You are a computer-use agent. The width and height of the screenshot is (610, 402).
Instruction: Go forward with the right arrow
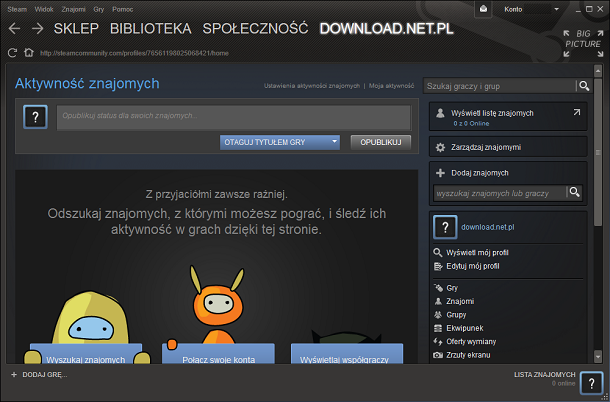click(x=37, y=28)
